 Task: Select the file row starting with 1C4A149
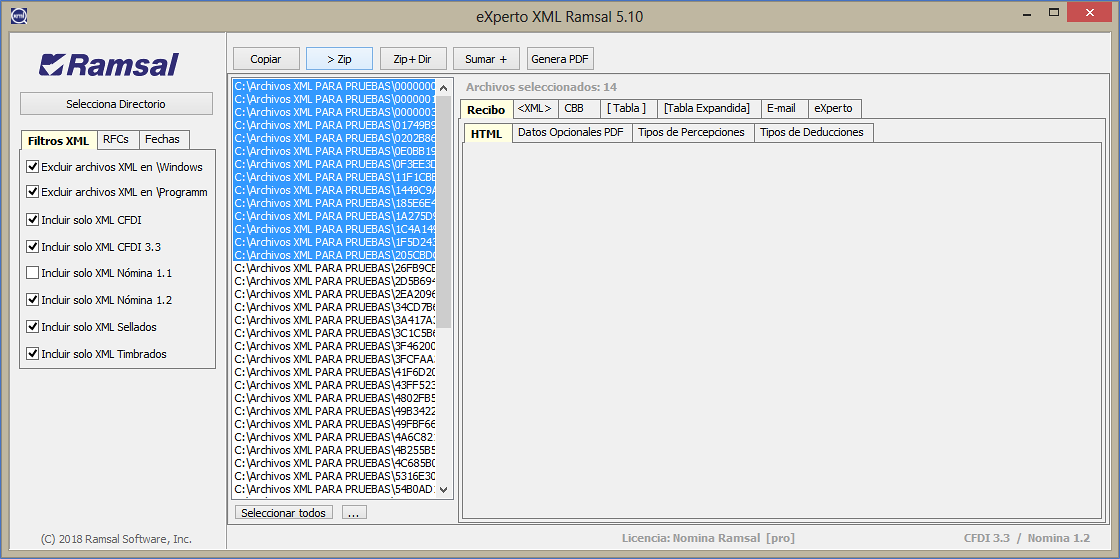point(334,228)
